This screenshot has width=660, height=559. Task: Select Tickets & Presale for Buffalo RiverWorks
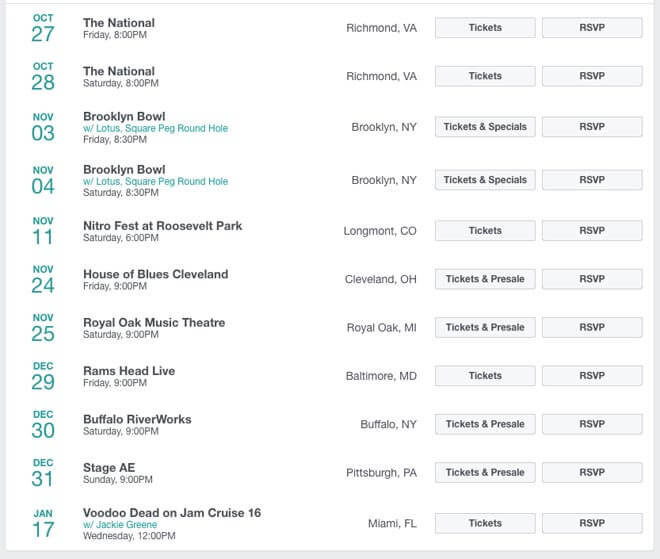(x=485, y=424)
